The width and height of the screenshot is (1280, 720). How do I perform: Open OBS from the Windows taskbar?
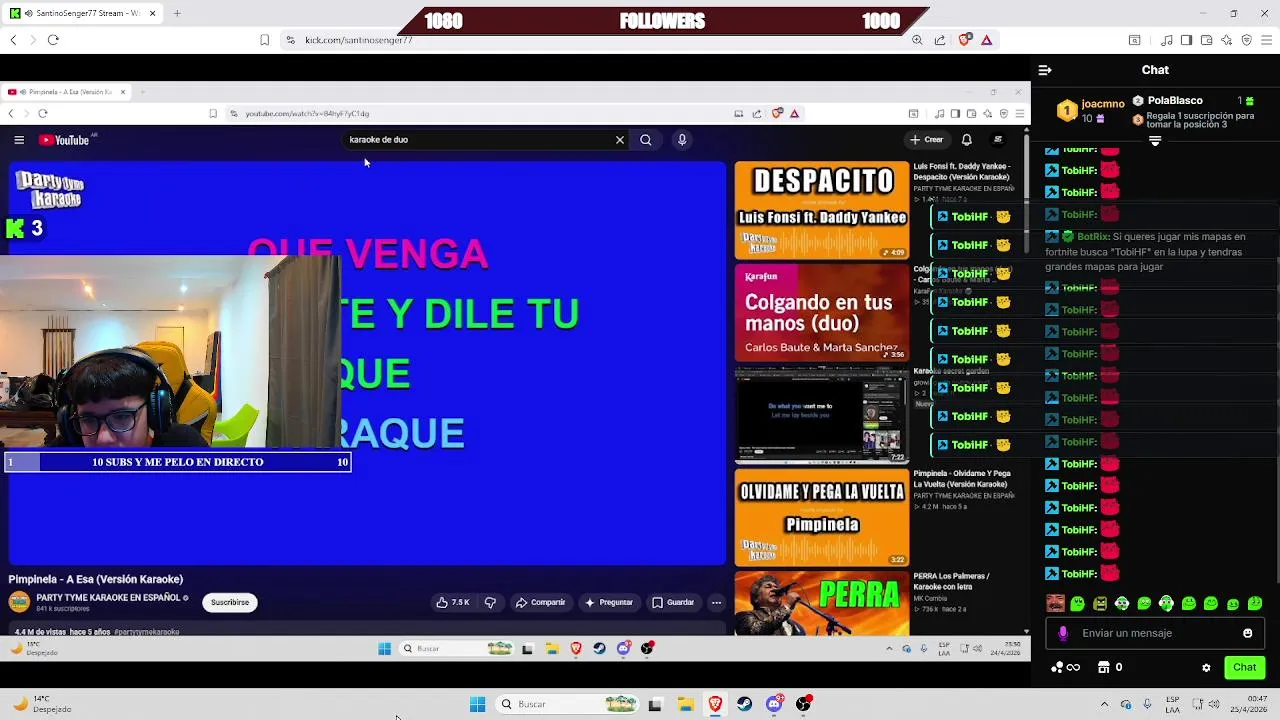[803, 704]
